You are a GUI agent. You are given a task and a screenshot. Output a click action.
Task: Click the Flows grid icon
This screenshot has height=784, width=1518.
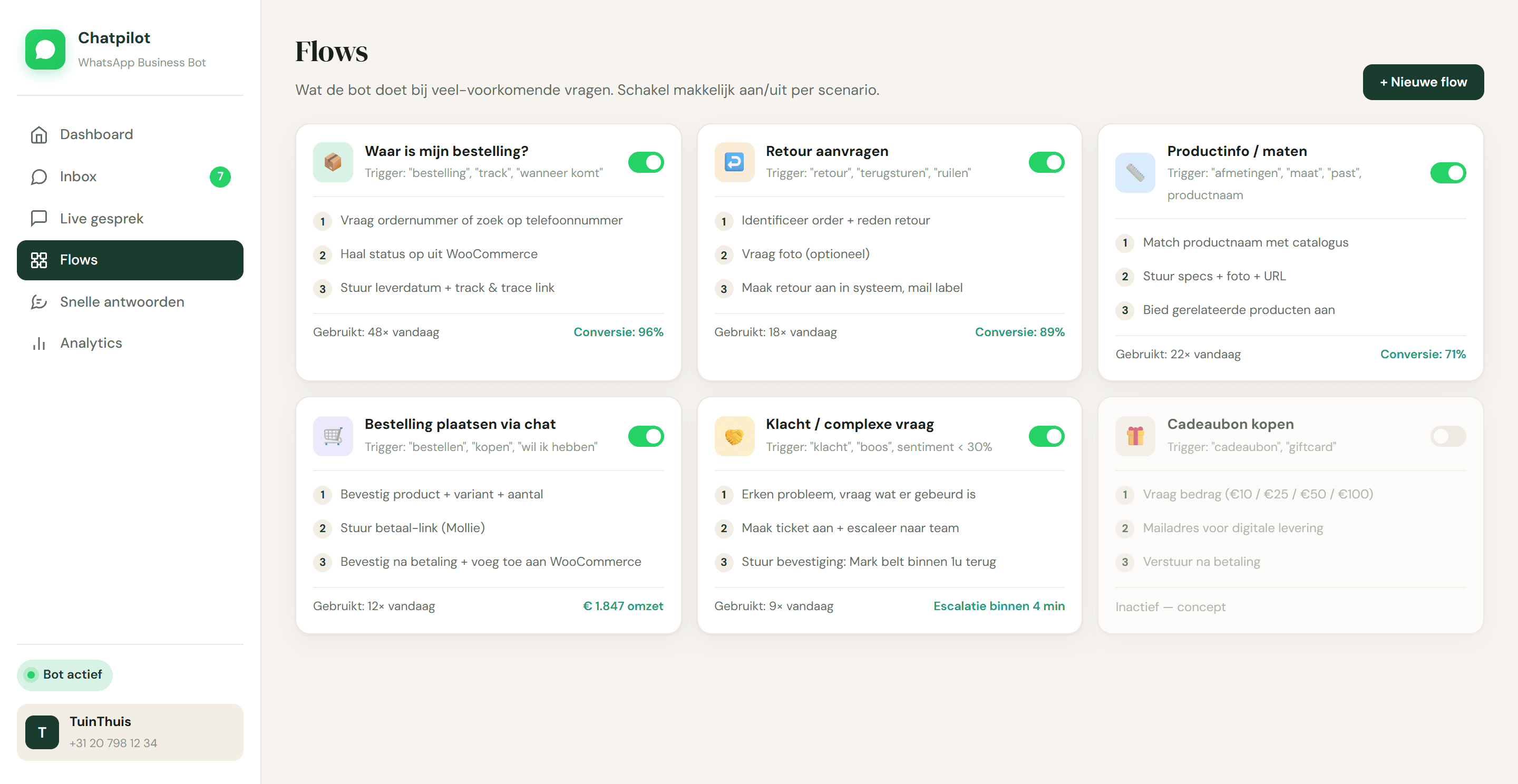[x=39, y=260]
